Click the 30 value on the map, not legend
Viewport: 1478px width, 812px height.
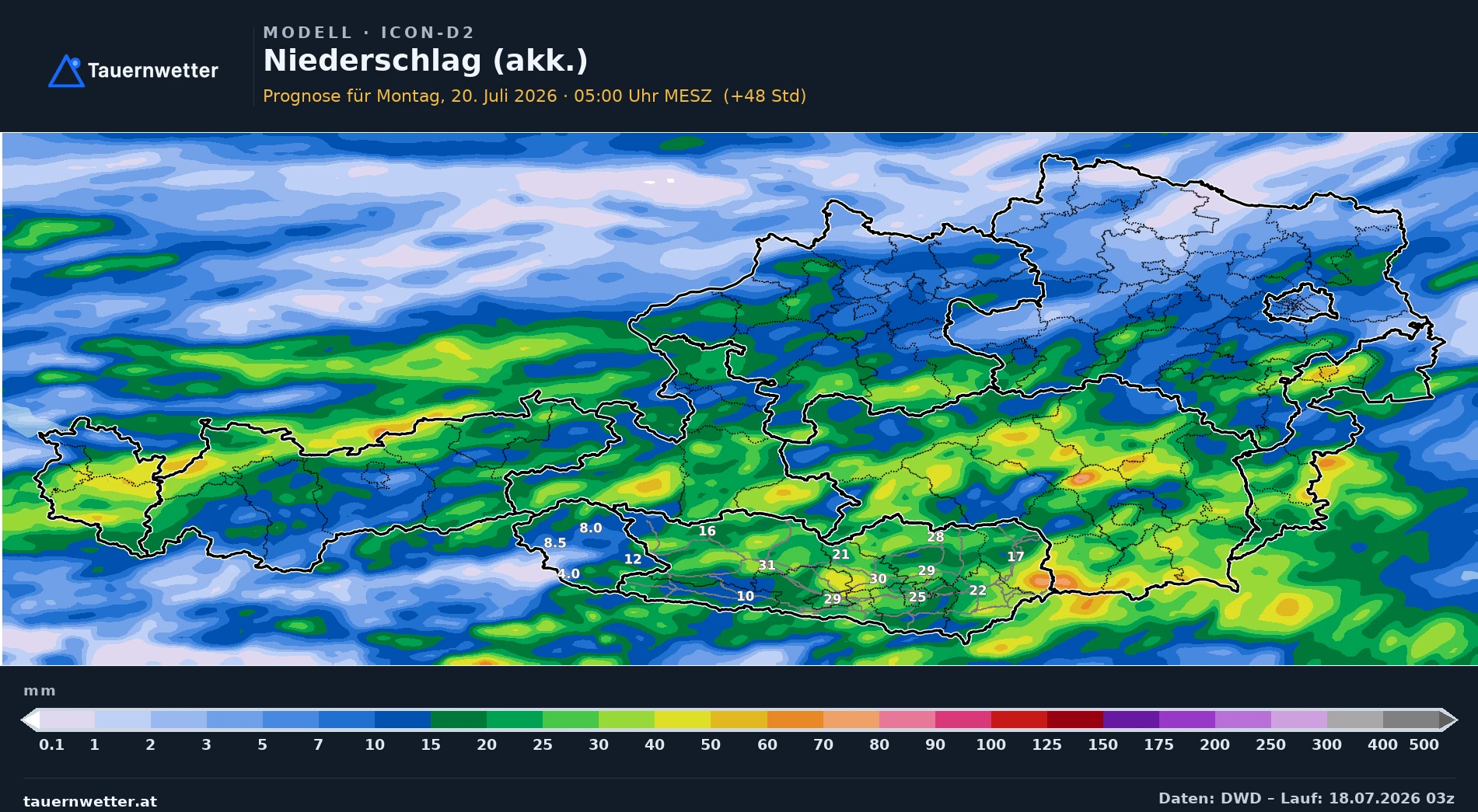878,579
